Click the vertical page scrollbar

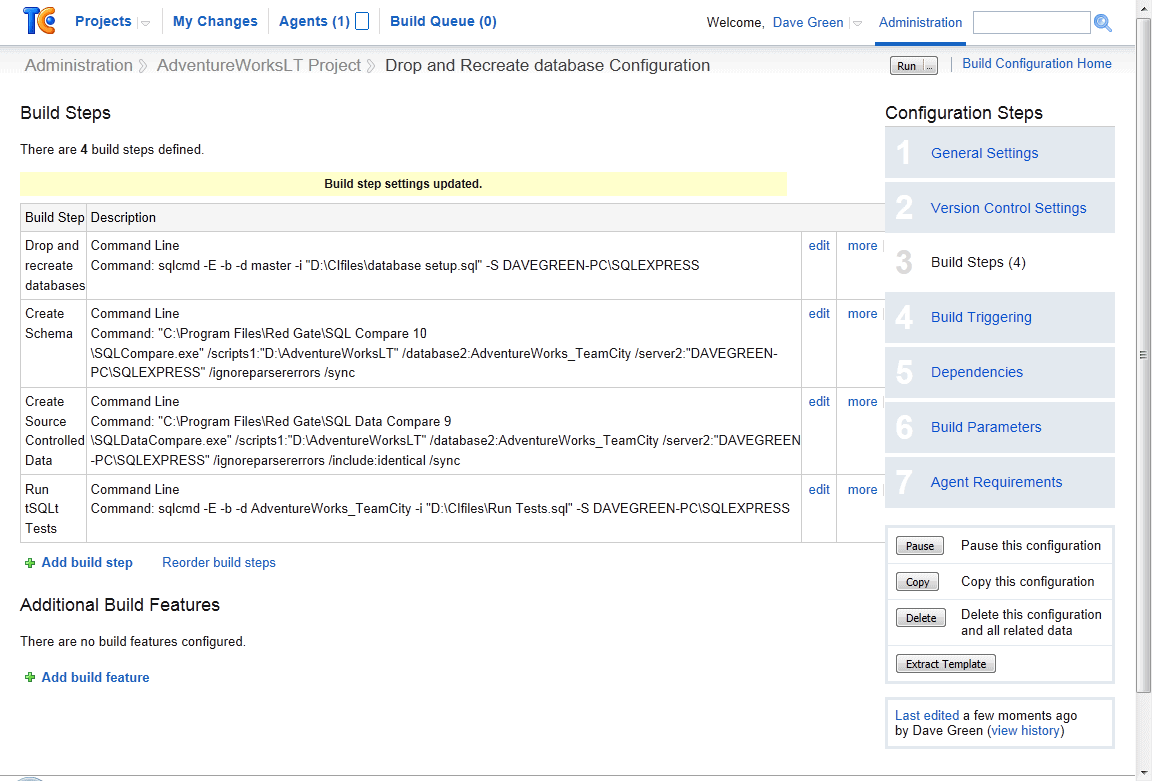pyautogui.click(x=1143, y=355)
